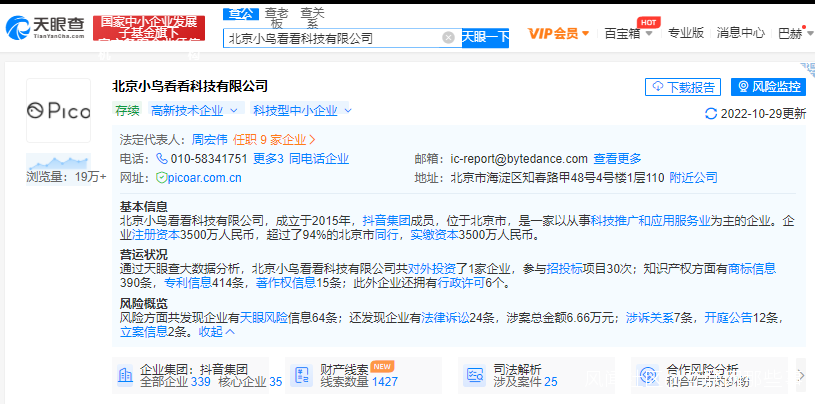815x404 pixels.
Task: Open the picoar.com.cn website link
Action: coord(205,178)
